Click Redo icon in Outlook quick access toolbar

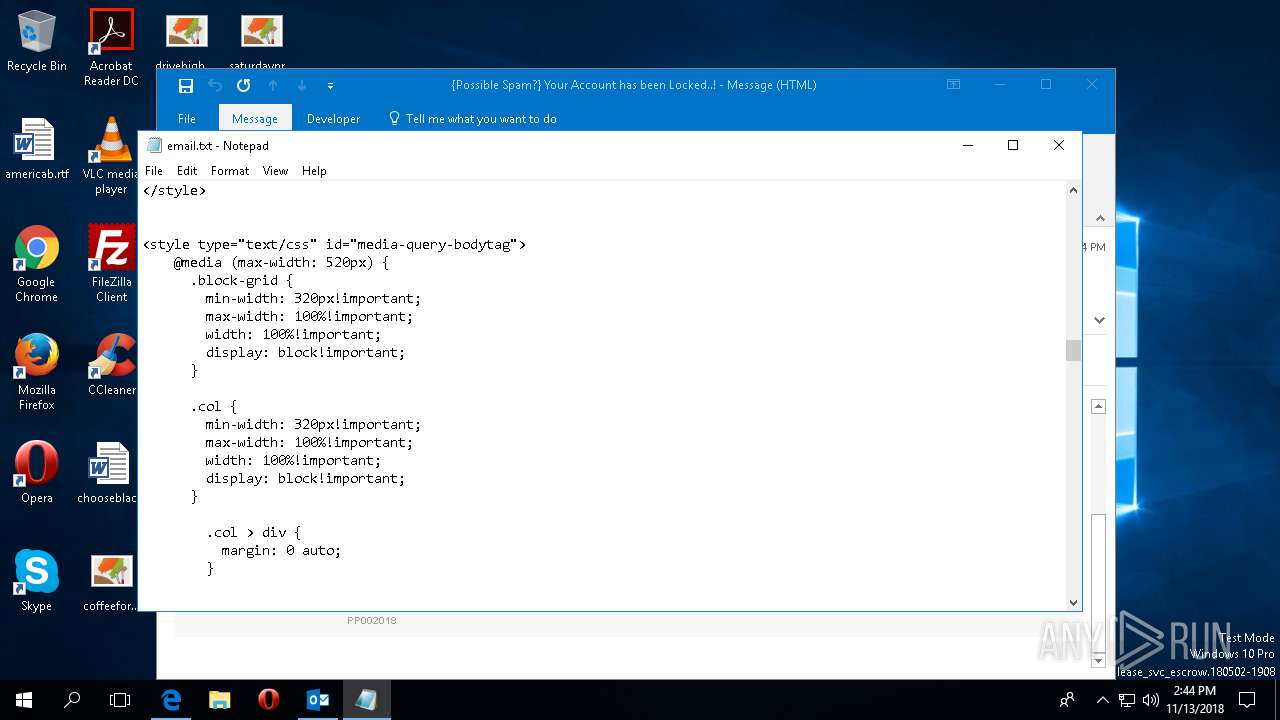tap(243, 86)
